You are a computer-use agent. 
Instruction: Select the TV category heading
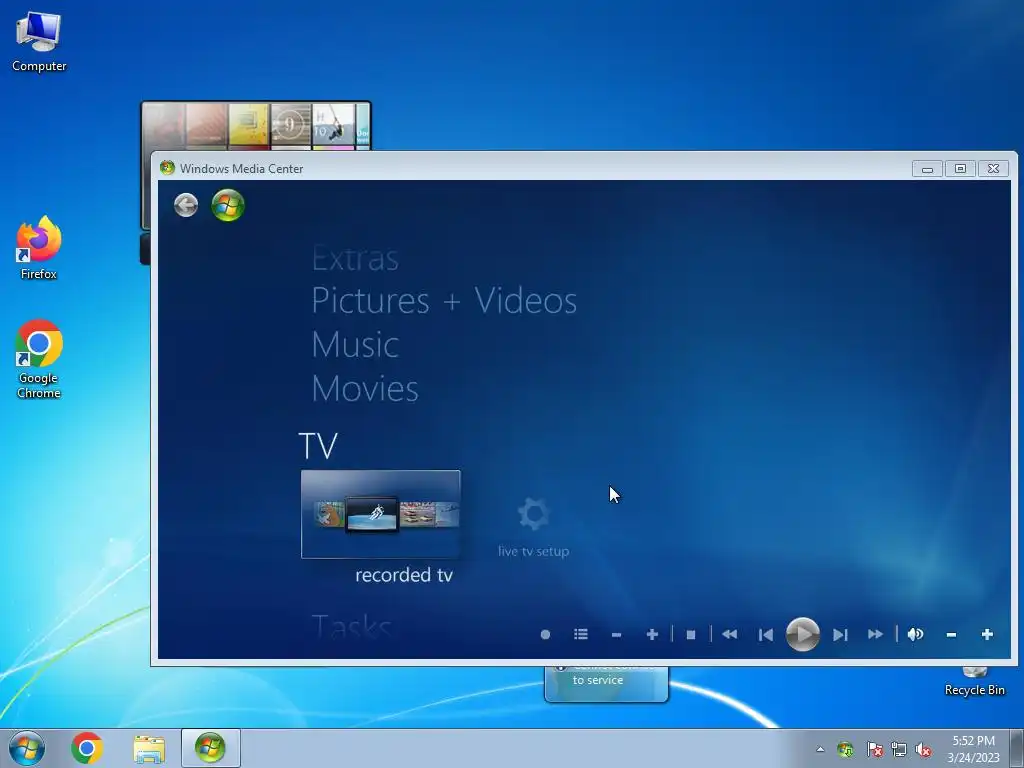(318, 446)
